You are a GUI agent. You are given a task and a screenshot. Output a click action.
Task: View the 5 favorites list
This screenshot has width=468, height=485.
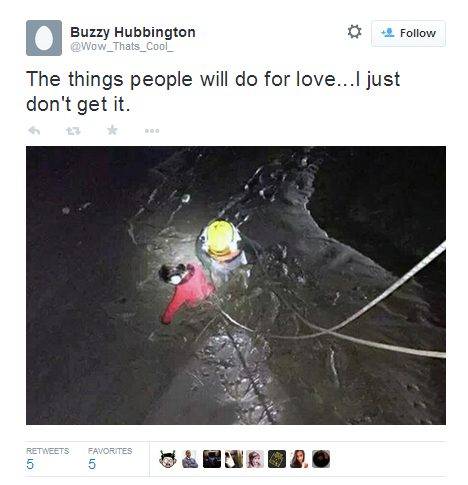pyautogui.click(x=110, y=459)
